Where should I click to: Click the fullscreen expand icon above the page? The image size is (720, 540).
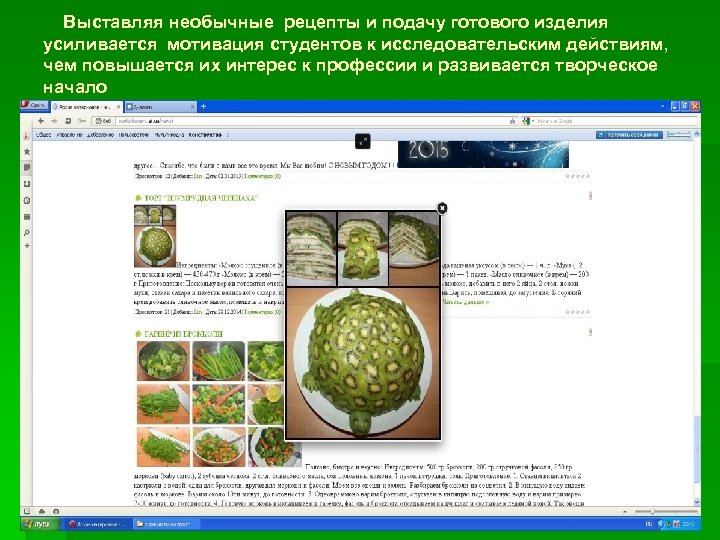(x=363, y=141)
